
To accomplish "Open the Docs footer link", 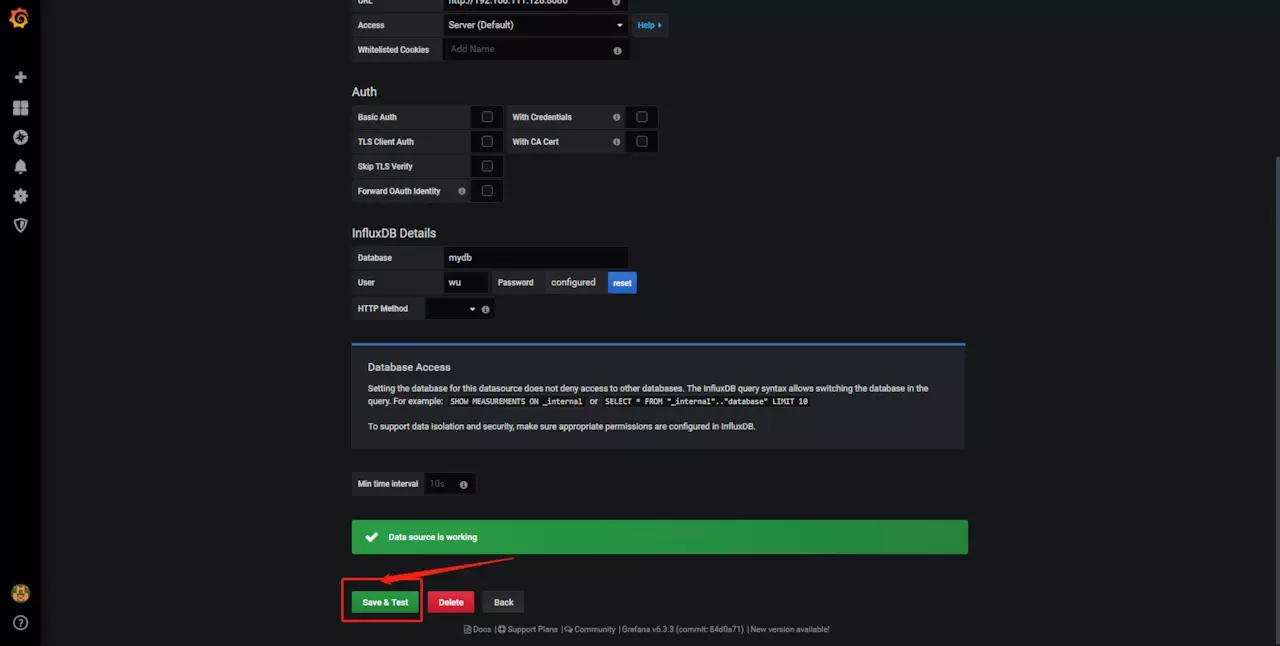I will click(x=477, y=629).
